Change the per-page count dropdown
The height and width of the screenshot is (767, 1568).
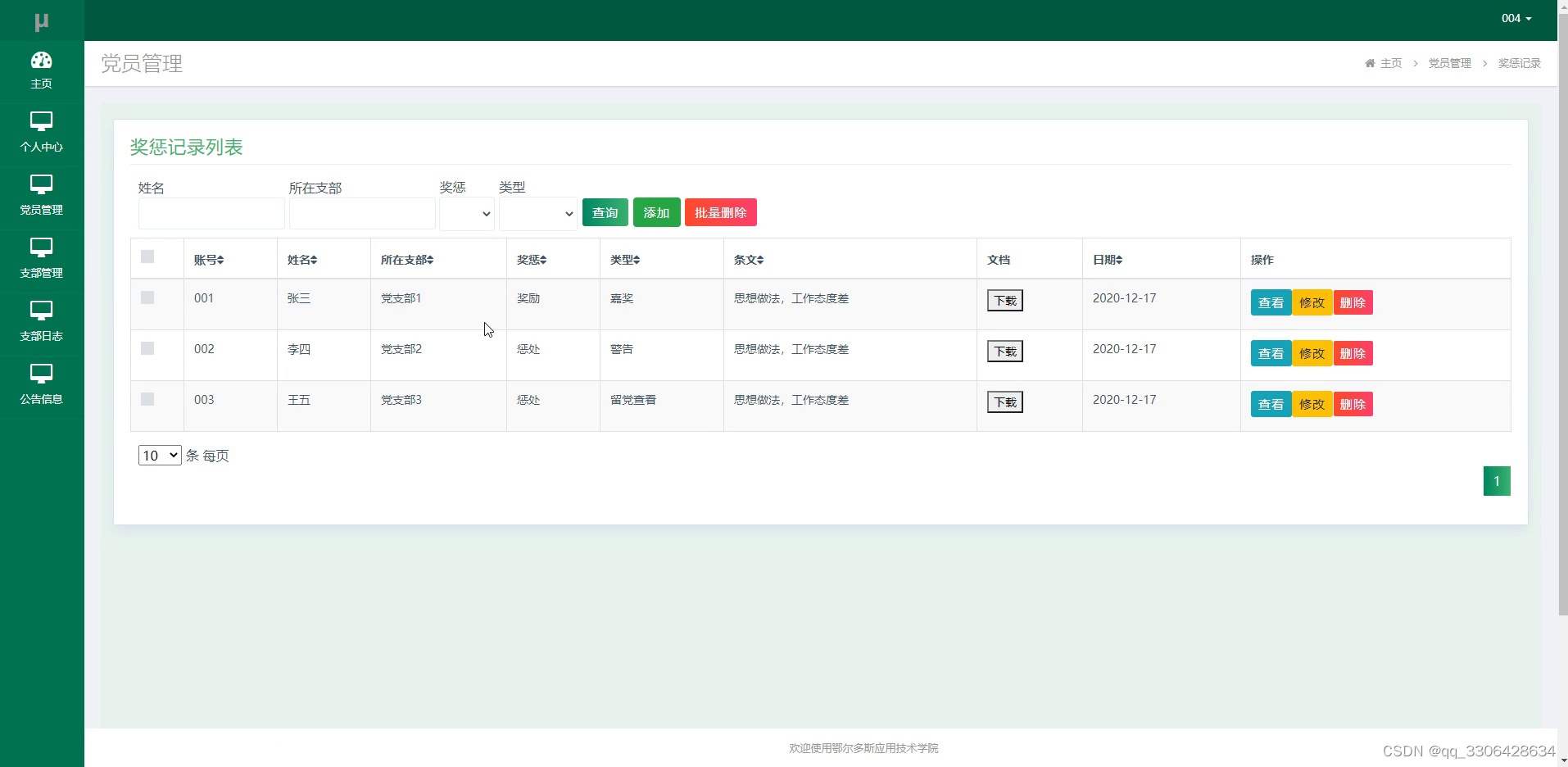coord(159,455)
